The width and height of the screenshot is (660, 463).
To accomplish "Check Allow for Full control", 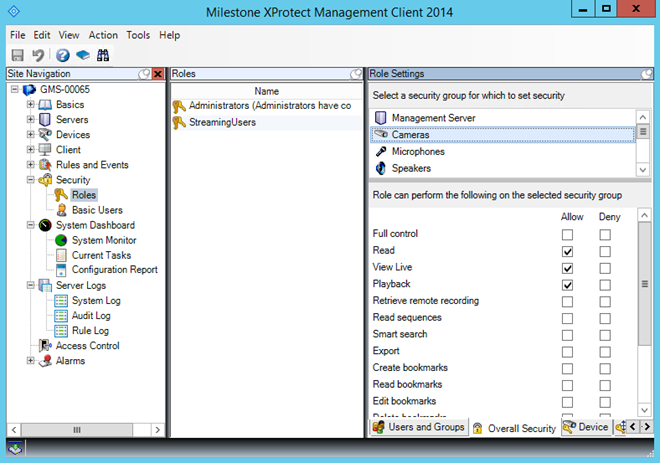I will coord(568,234).
